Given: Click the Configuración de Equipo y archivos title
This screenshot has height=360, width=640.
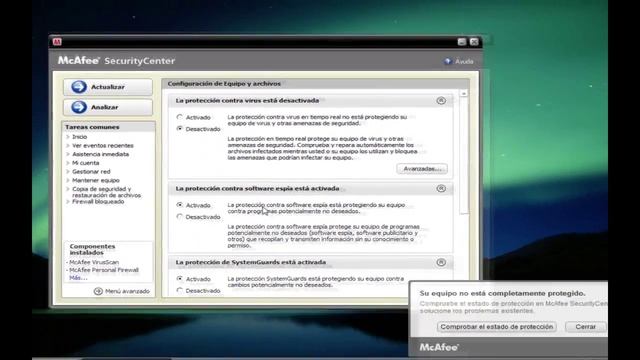Looking at the screenshot, I should click(x=224, y=84).
